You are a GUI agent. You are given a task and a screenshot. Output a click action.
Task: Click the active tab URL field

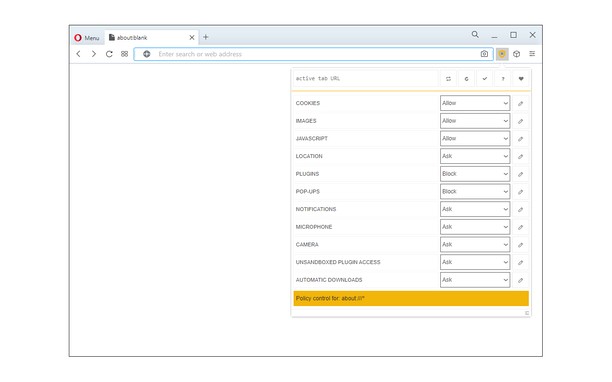coord(366,78)
